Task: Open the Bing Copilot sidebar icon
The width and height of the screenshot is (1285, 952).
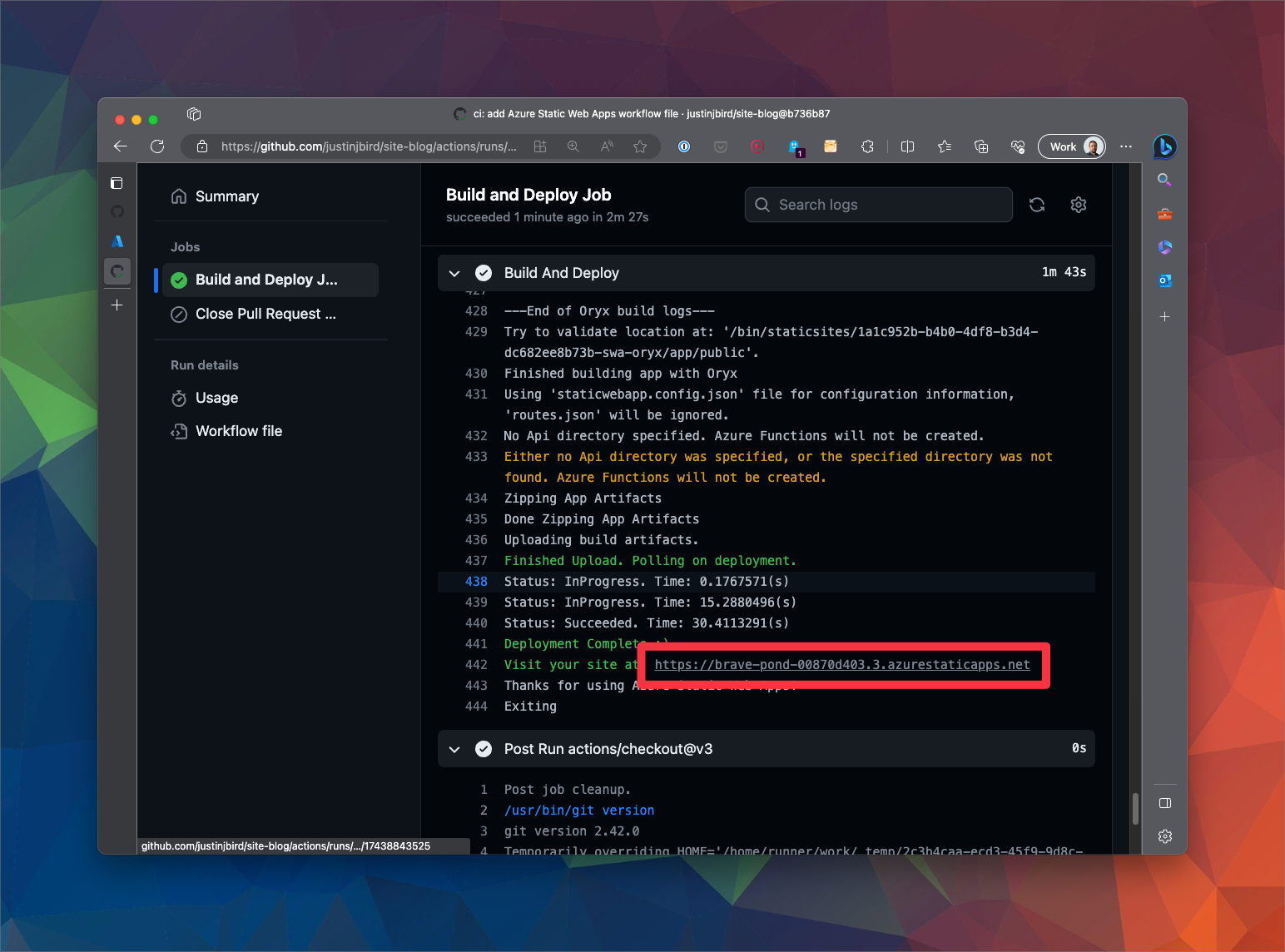Action: pyautogui.click(x=1164, y=147)
